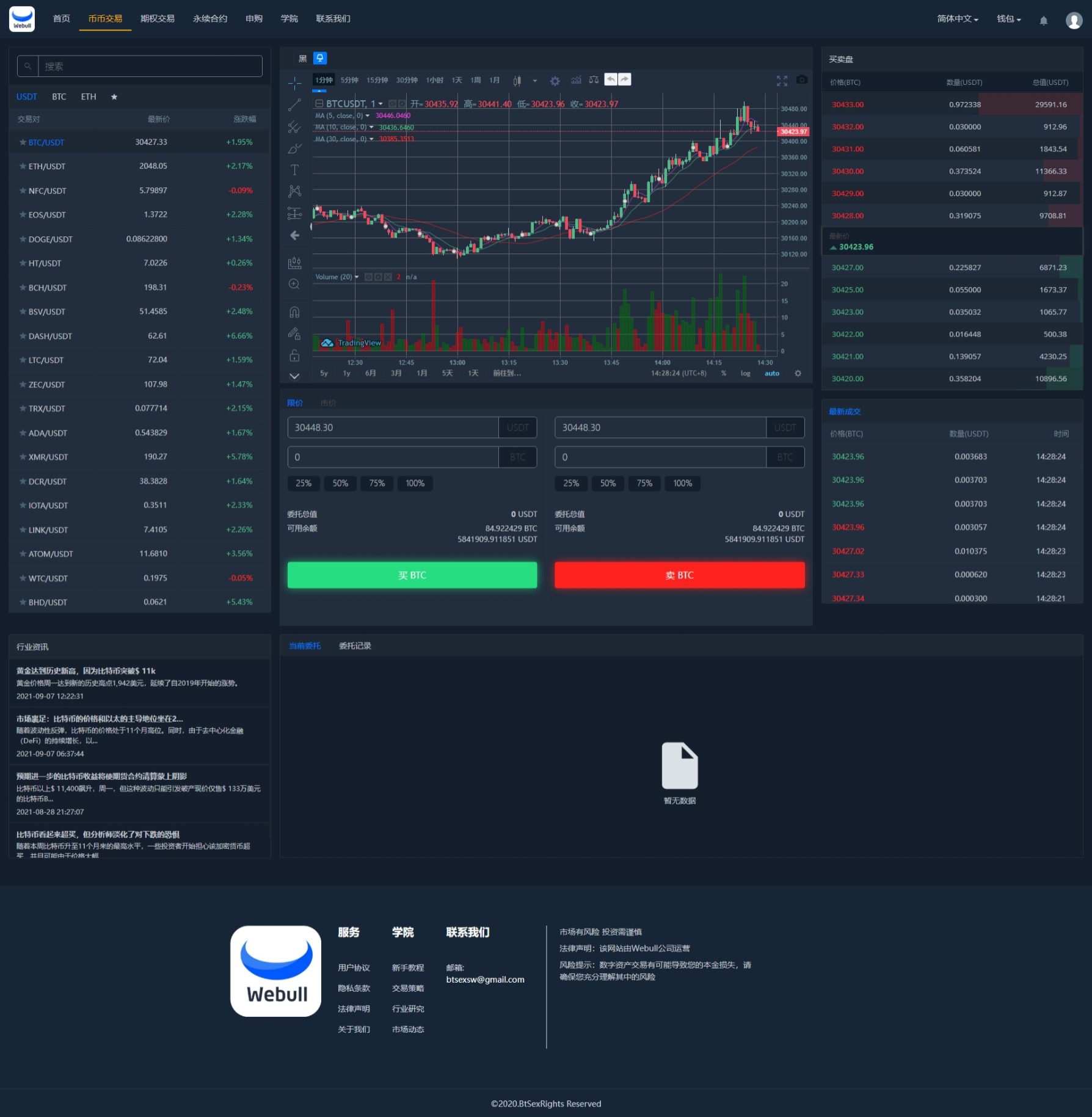Screen dimensions: 1092x1117
Task: Click the 搜索 search input field
Action: click(150, 66)
